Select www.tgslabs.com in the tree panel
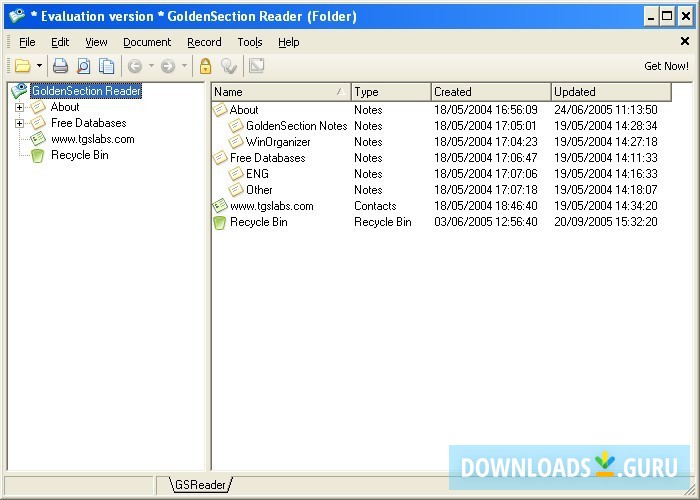Screen dimensions: 700x500 click(92, 139)
